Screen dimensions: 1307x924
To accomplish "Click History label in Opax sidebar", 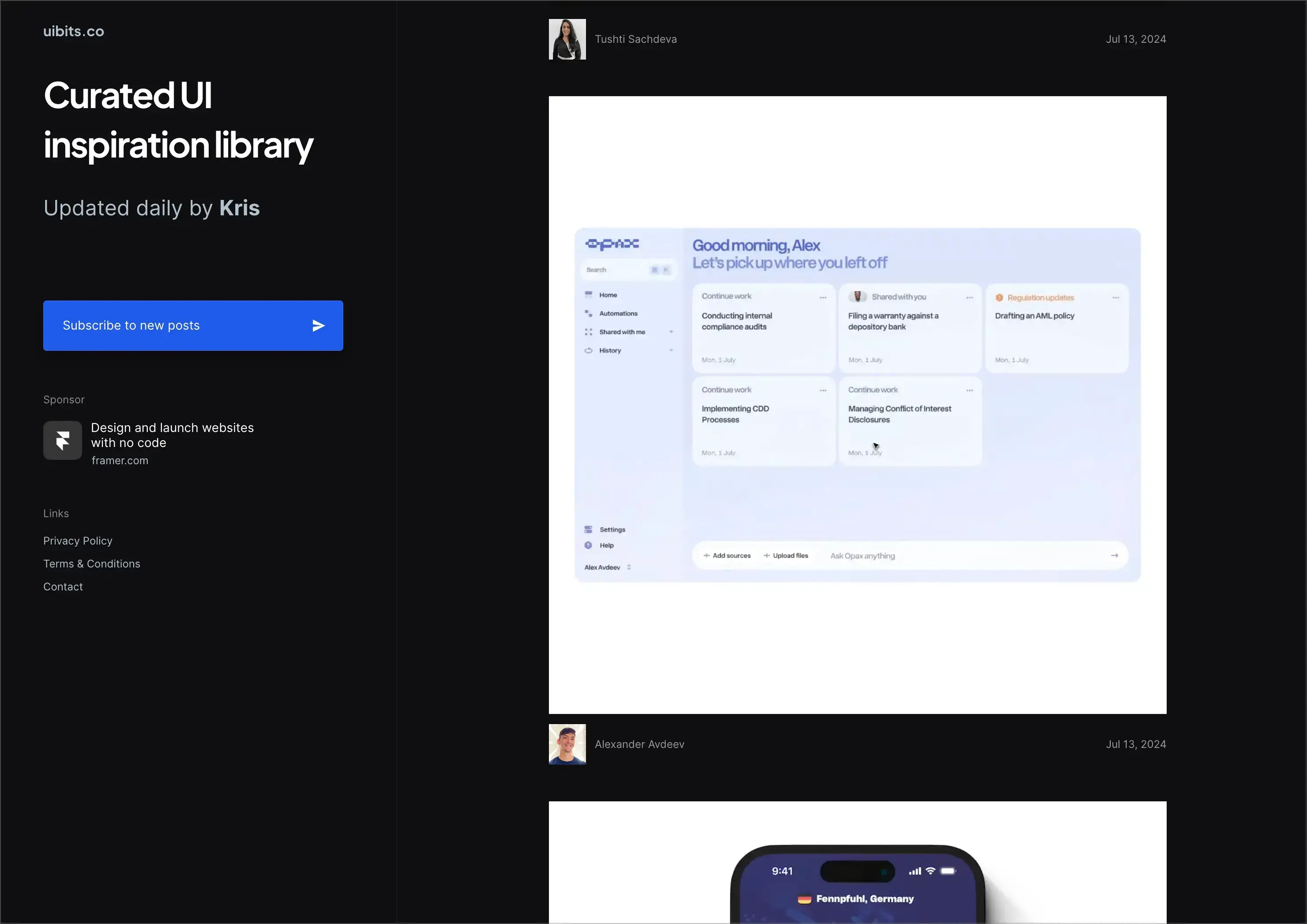I will [610, 351].
